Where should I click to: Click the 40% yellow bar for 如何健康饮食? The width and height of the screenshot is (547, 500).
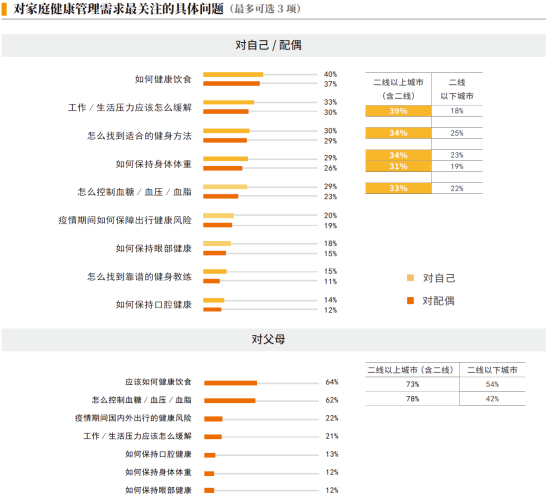(x=233, y=74)
